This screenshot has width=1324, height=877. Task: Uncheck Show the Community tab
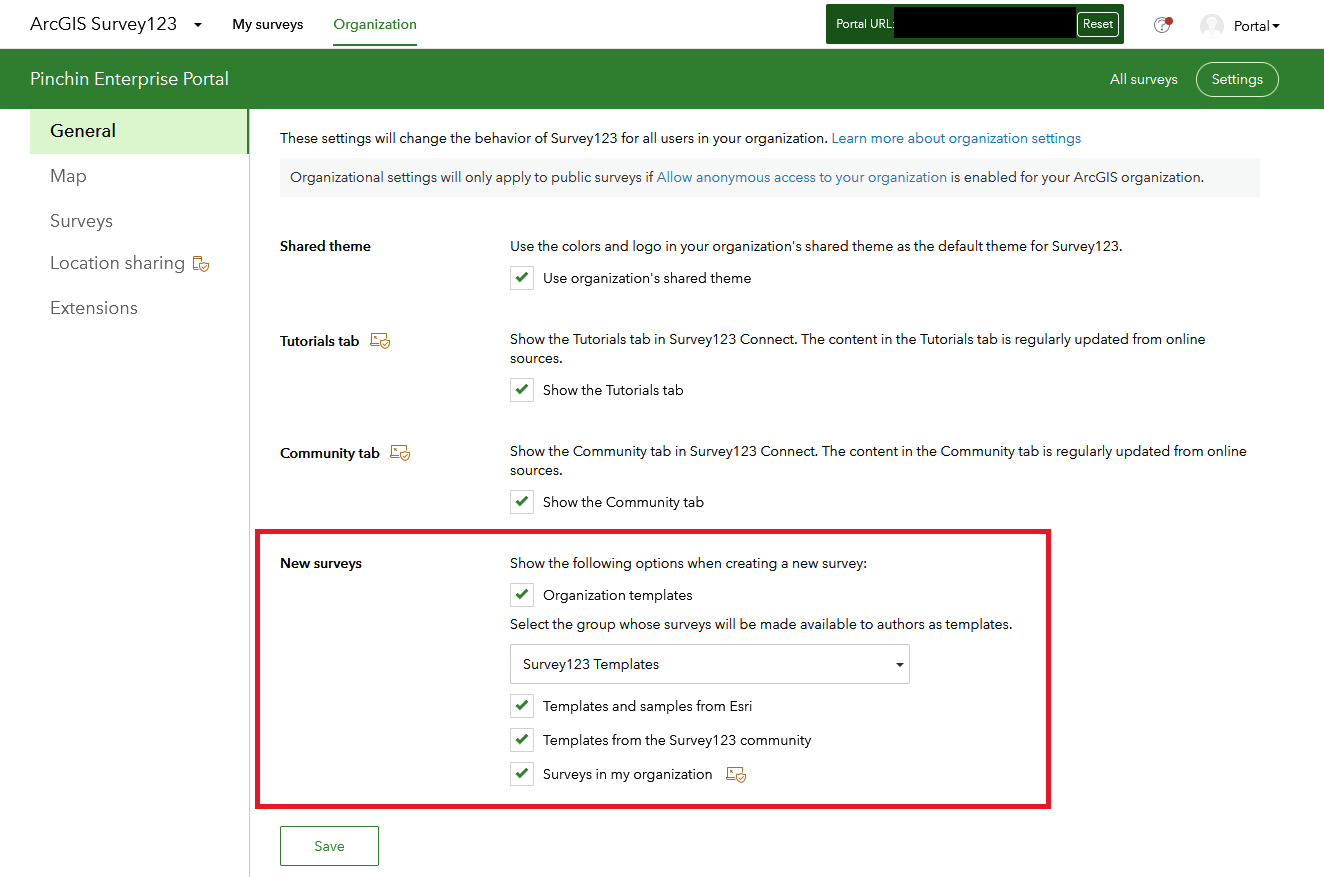pos(521,501)
